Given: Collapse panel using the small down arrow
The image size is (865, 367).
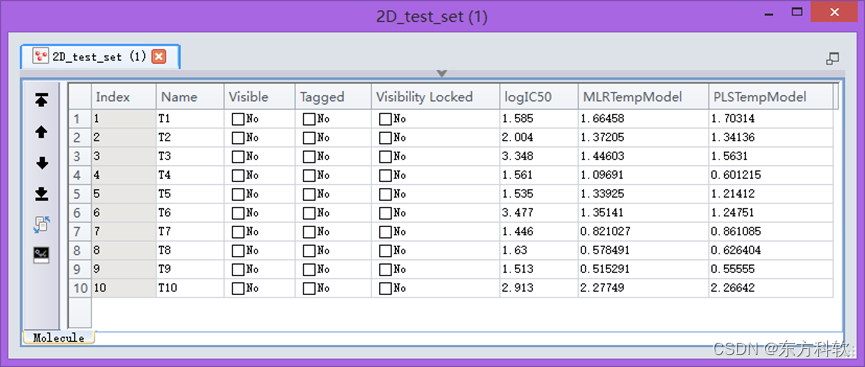Looking at the screenshot, I should (x=441, y=73).
